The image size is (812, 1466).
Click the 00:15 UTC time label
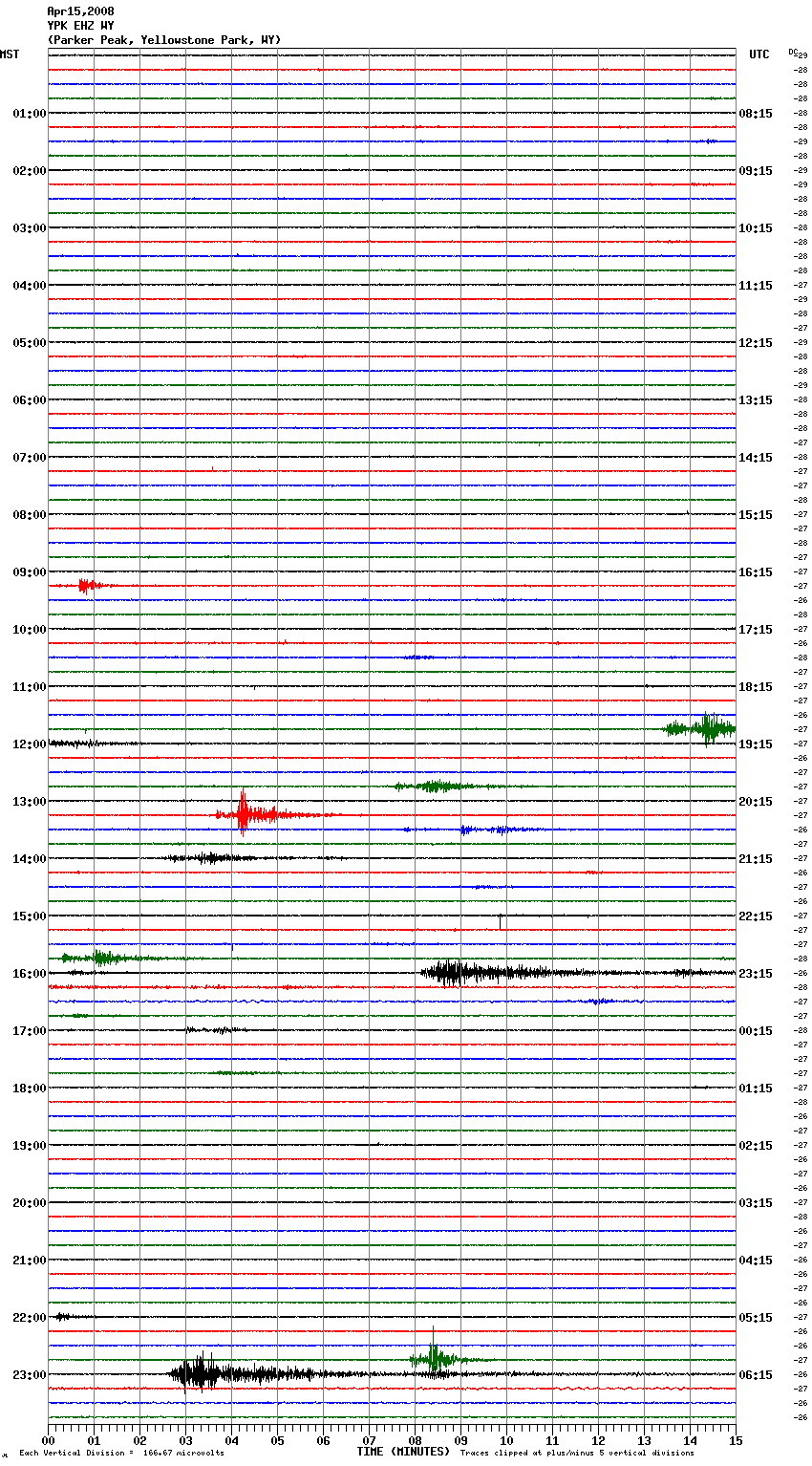click(x=756, y=1031)
